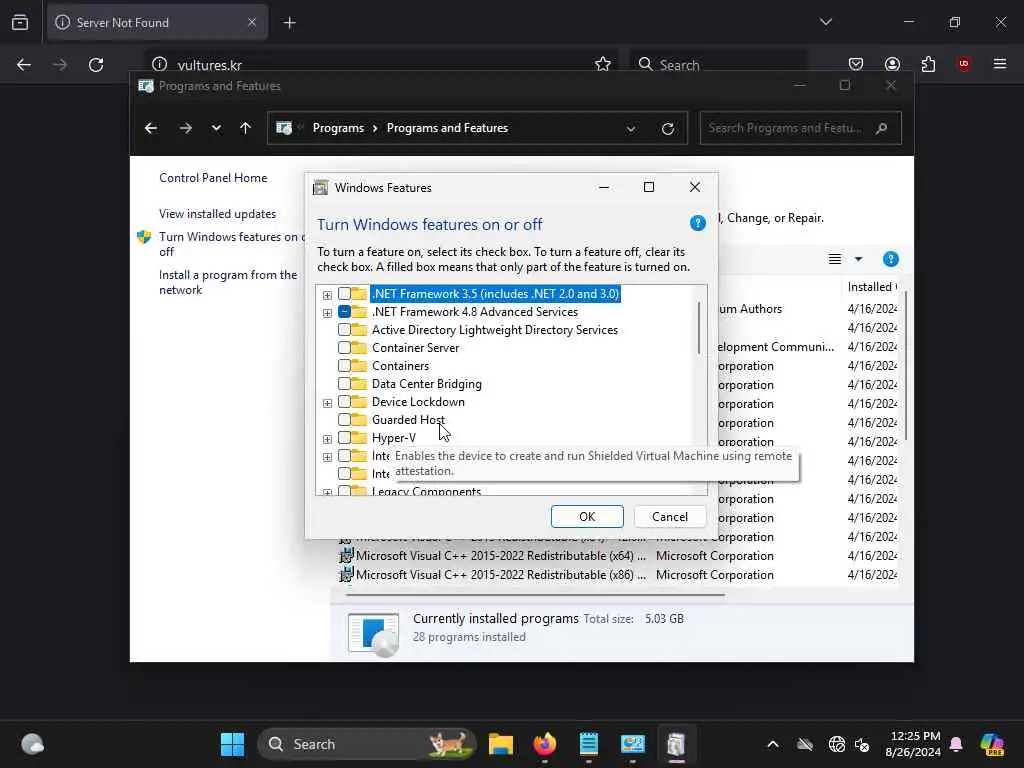Expand the Hyper-V tree node
This screenshot has width=1024, height=768.
click(x=327, y=439)
